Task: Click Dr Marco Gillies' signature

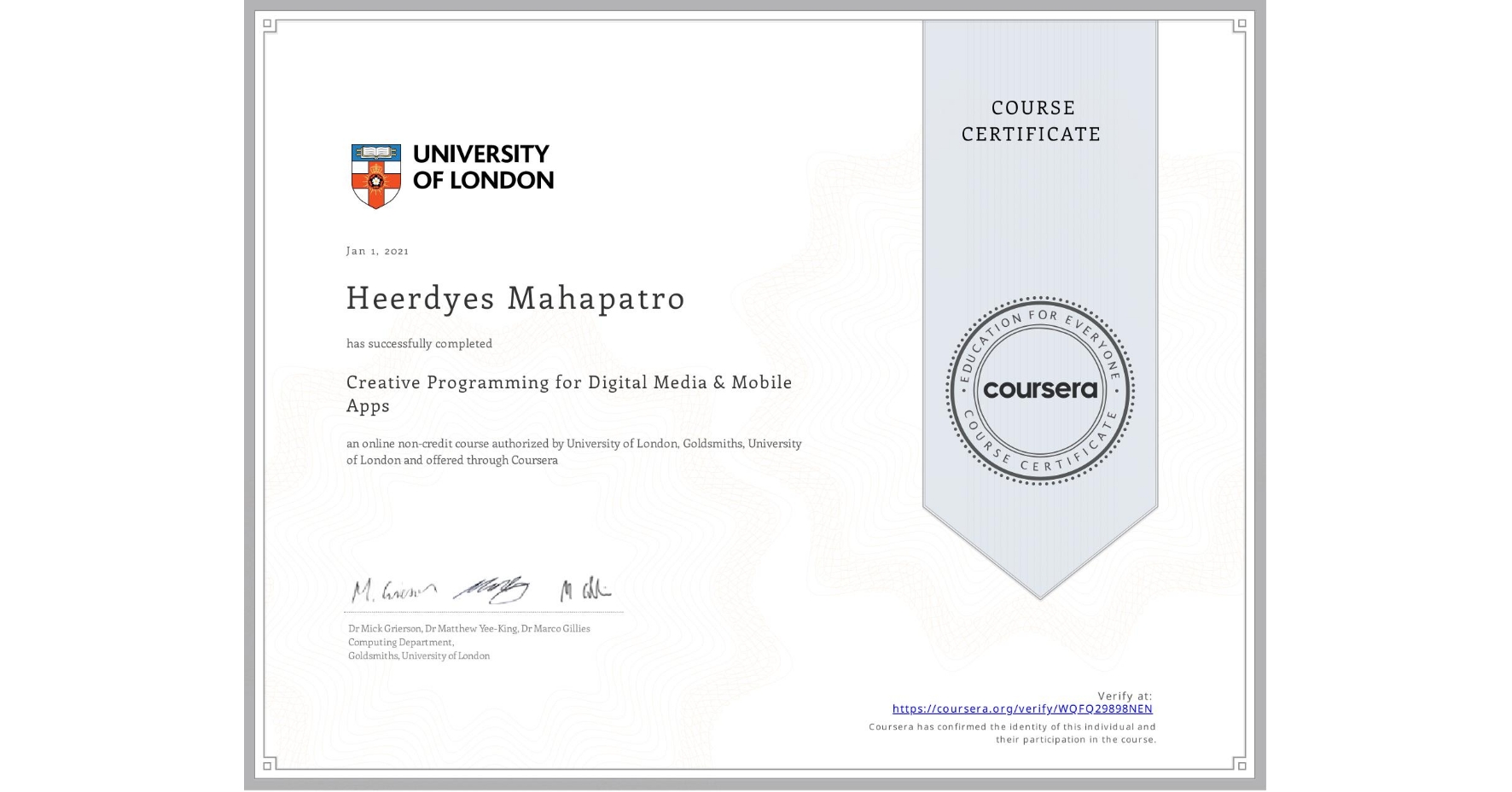Action: coord(584,589)
